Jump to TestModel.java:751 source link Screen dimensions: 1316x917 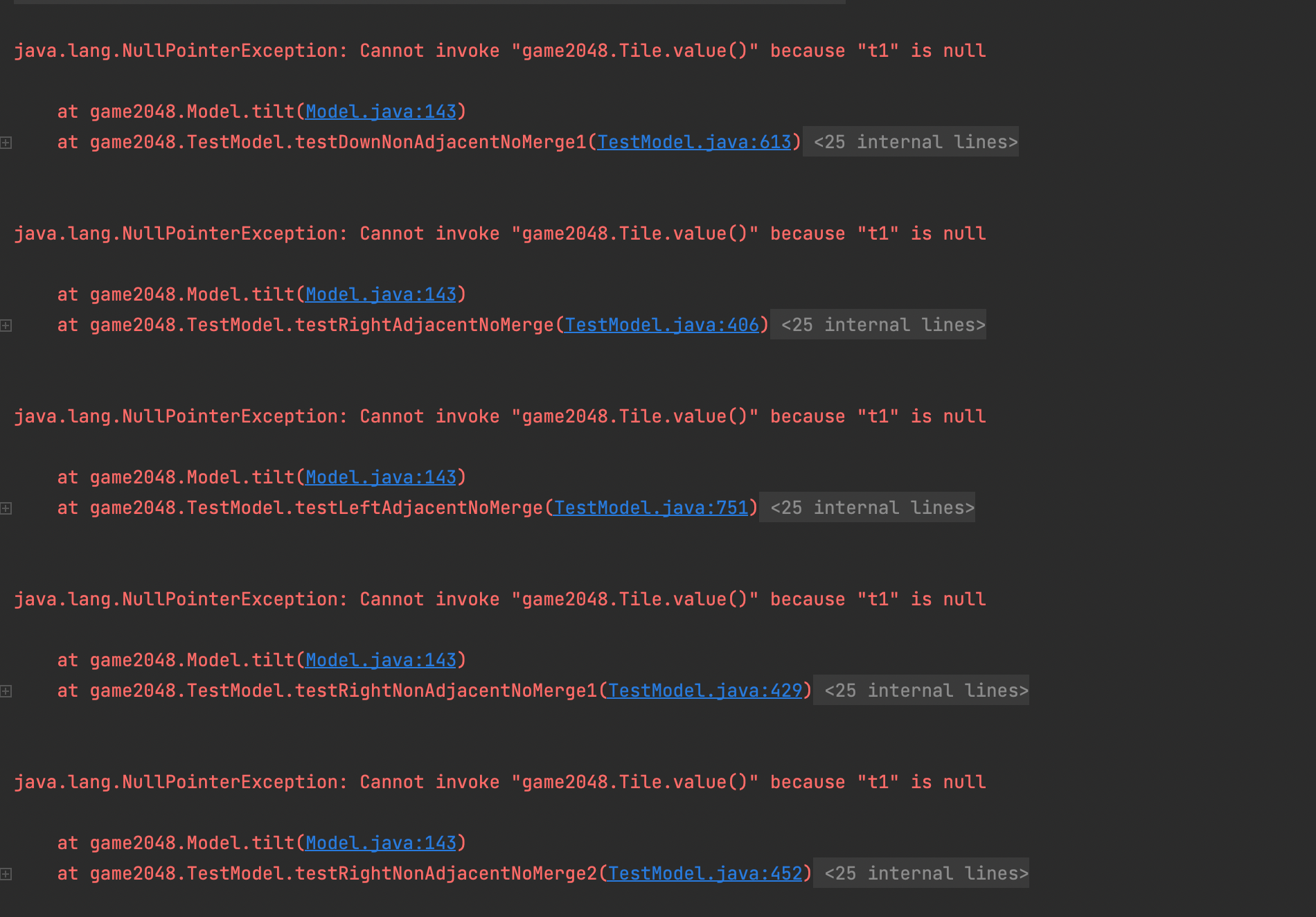(651, 508)
